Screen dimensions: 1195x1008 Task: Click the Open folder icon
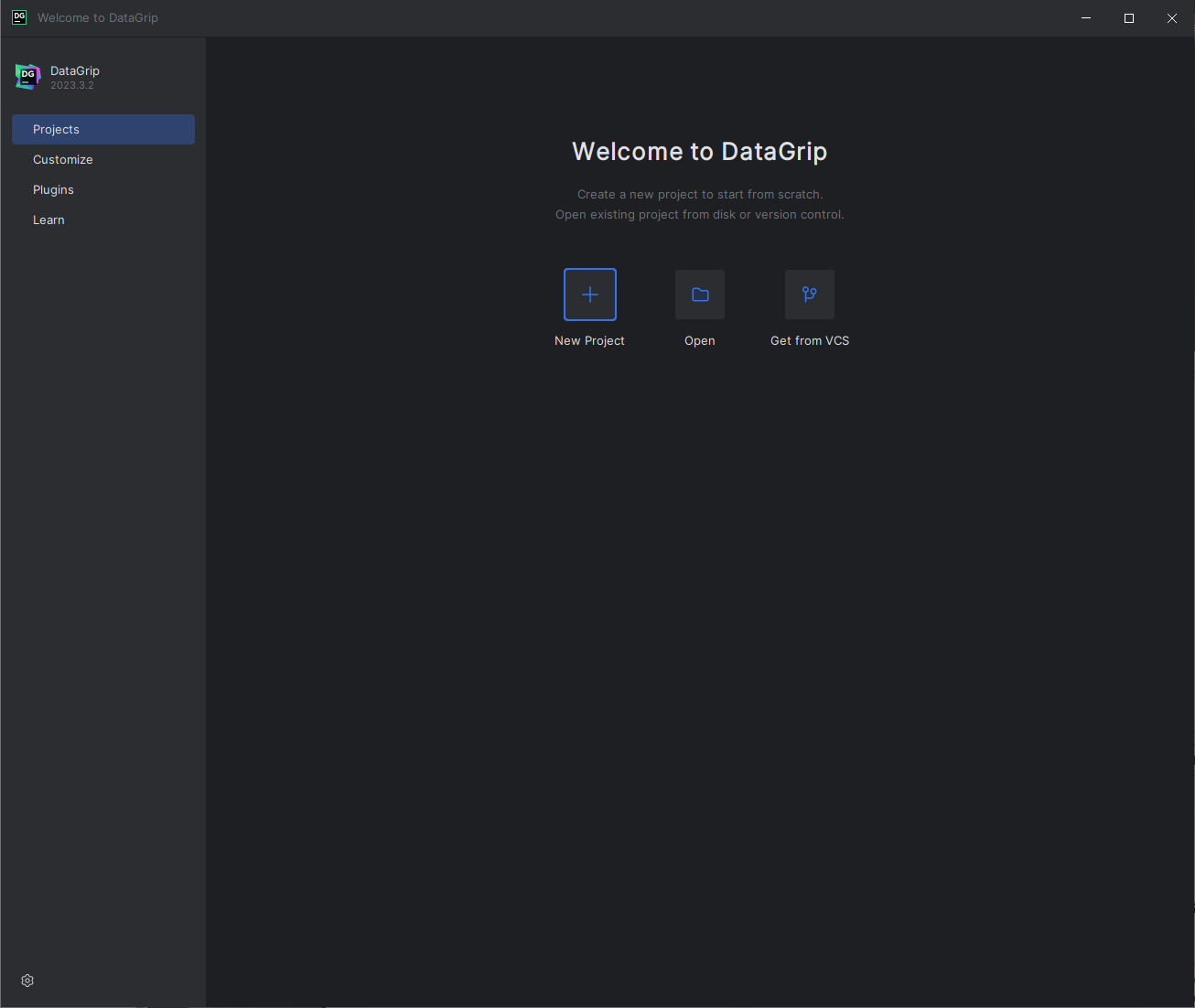(x=700, y=295)
